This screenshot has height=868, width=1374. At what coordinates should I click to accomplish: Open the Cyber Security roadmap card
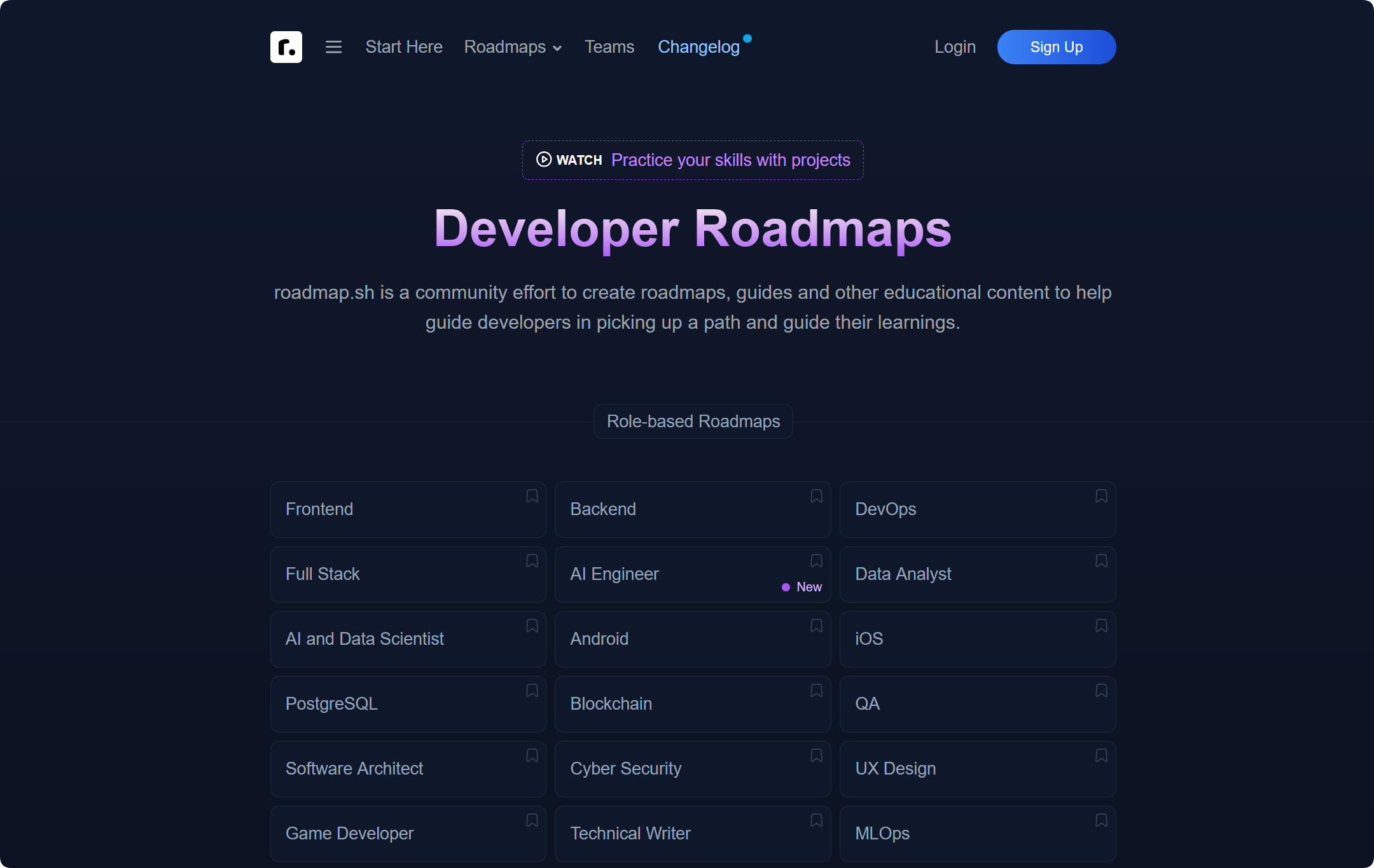[693, 769]
